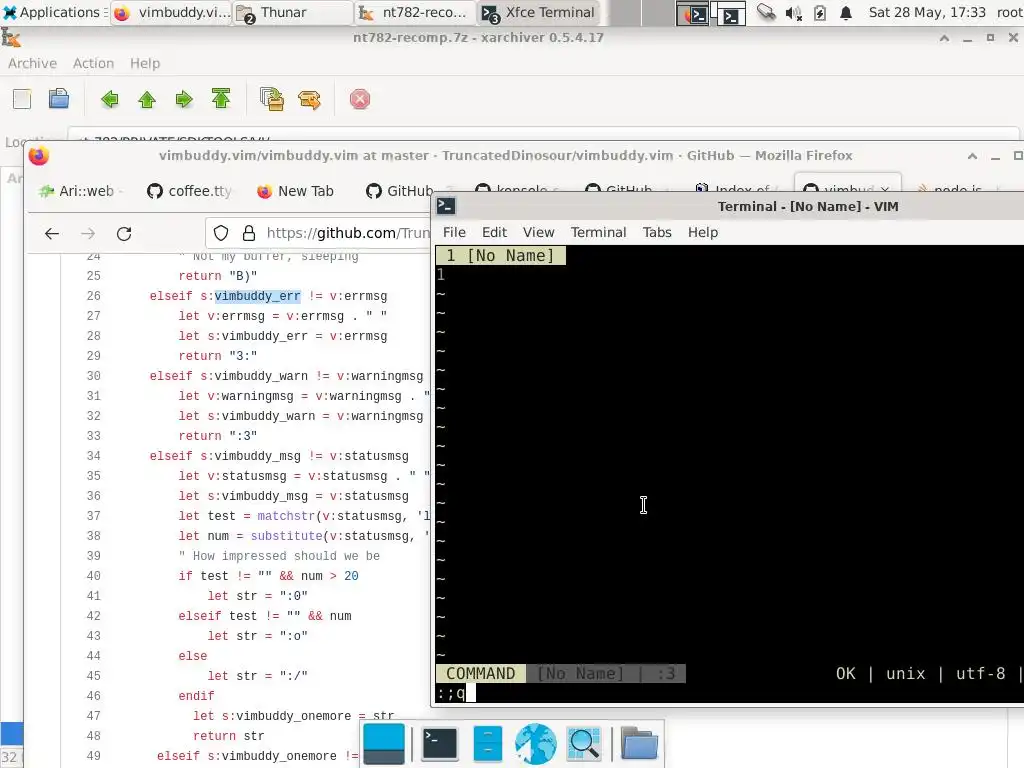Viewport: 1024px width, 768px height.
Task: Open the Help menu in xarchiver
Action: pyautogui.click(x=145, y=63)
